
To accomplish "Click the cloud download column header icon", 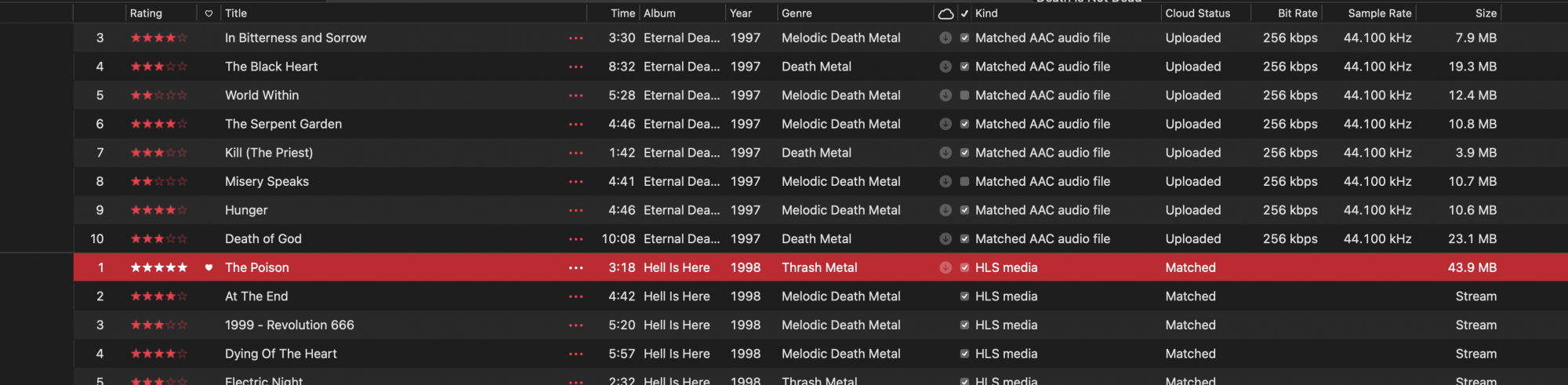I will click(946, 13).
